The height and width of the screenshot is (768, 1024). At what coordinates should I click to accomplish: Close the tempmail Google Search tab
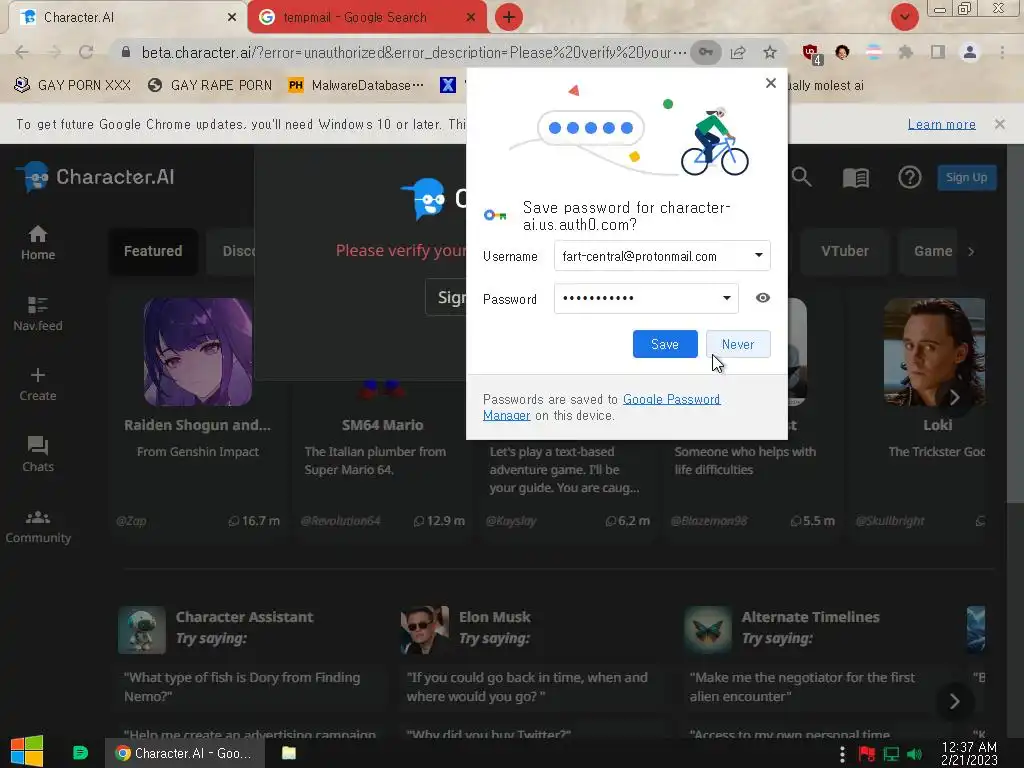470,18
